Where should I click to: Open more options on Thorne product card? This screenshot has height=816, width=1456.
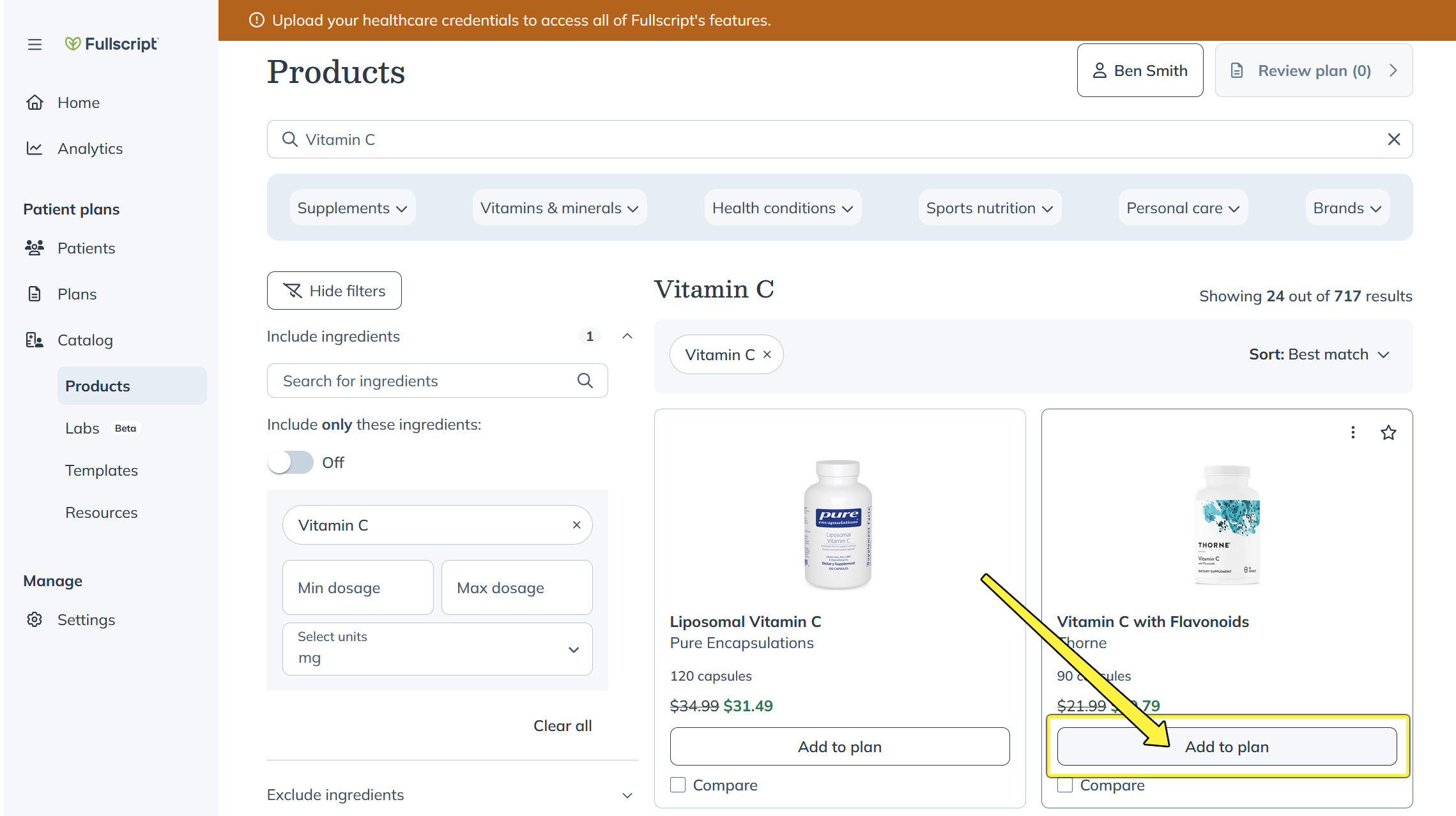1353,432
